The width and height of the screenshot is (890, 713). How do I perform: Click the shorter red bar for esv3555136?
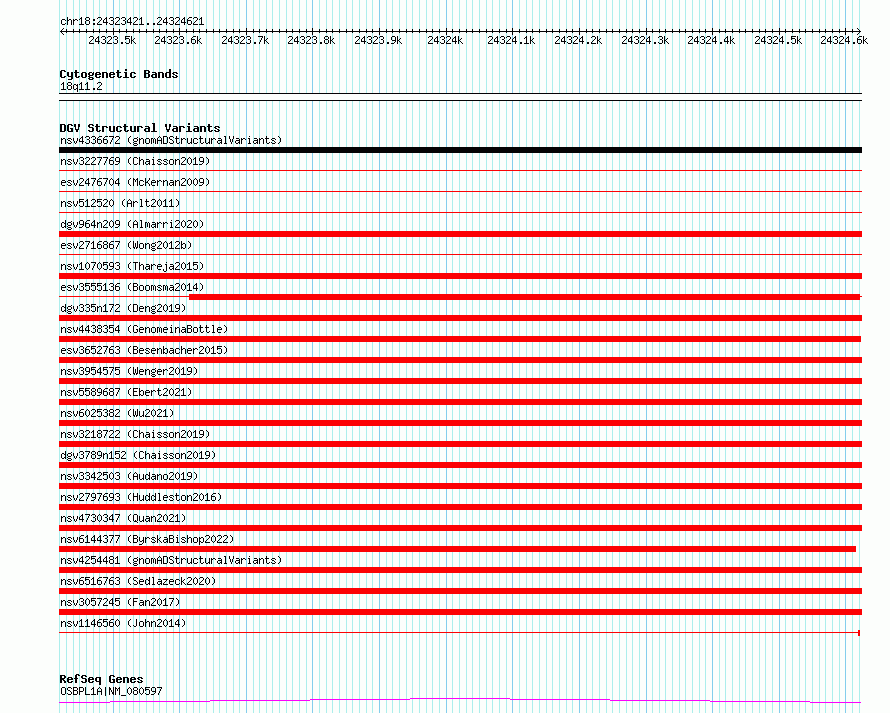click(x=525, y=297)
